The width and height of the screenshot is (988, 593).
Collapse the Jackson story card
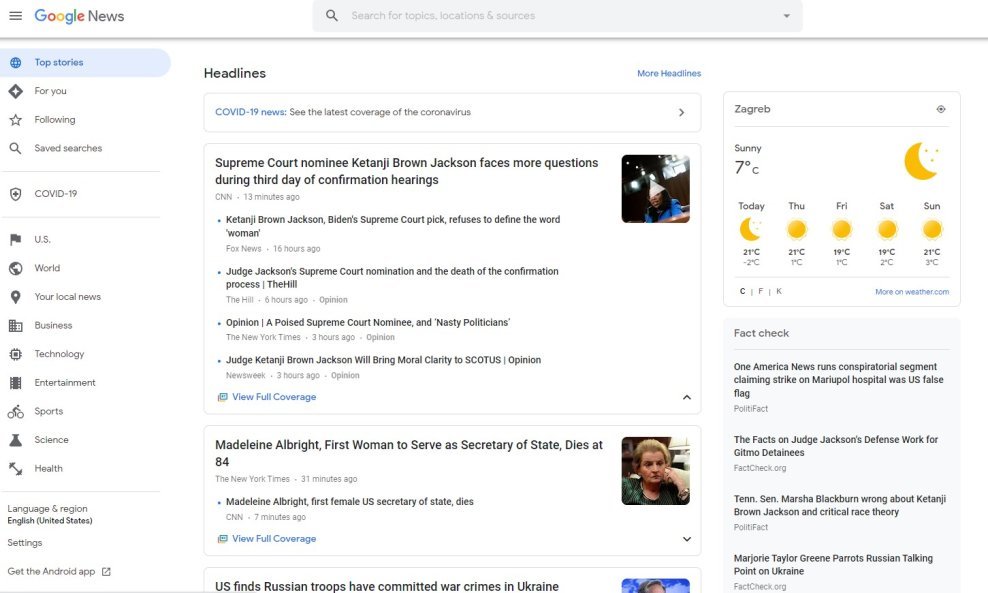687,397
